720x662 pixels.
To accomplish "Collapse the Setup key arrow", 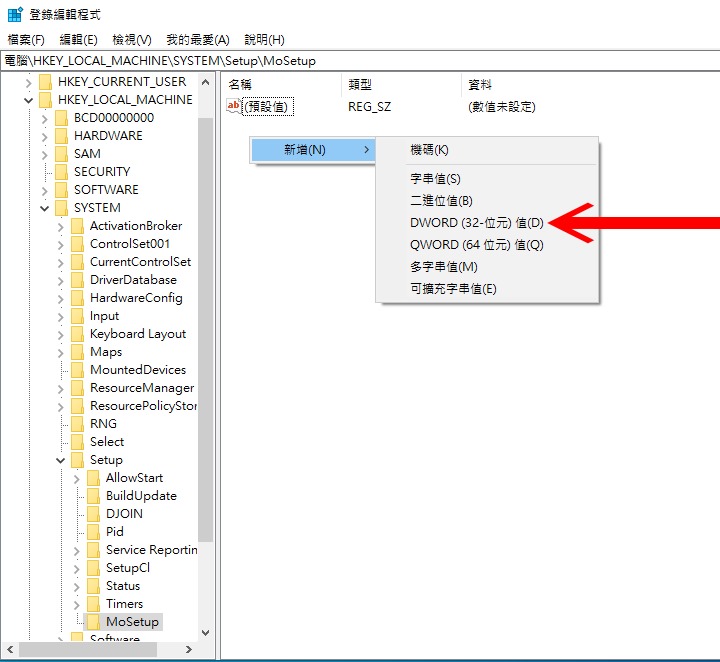I will pyautogui.click(x=61, y=460).
